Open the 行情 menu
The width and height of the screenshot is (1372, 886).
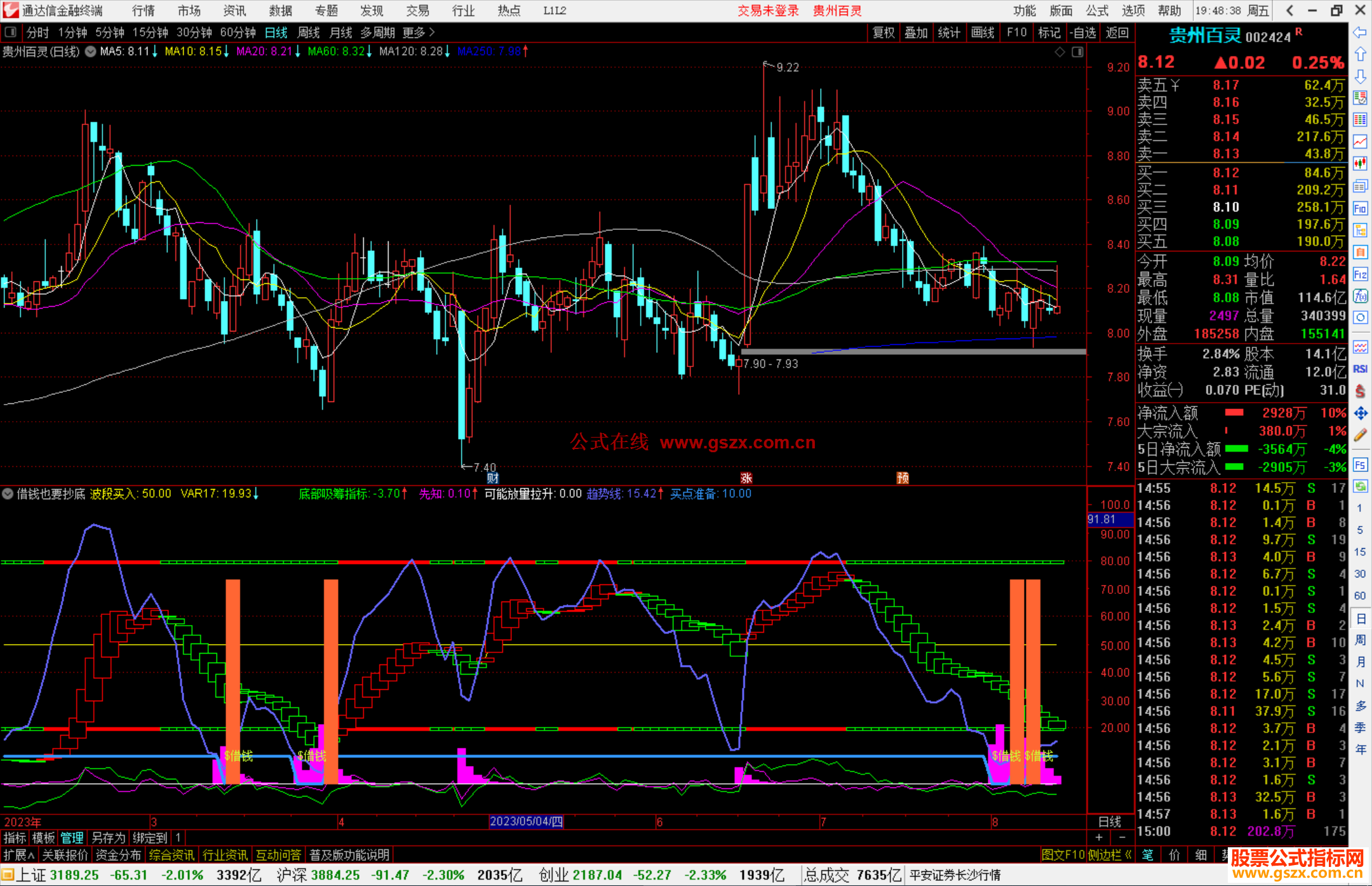[144, 11]
